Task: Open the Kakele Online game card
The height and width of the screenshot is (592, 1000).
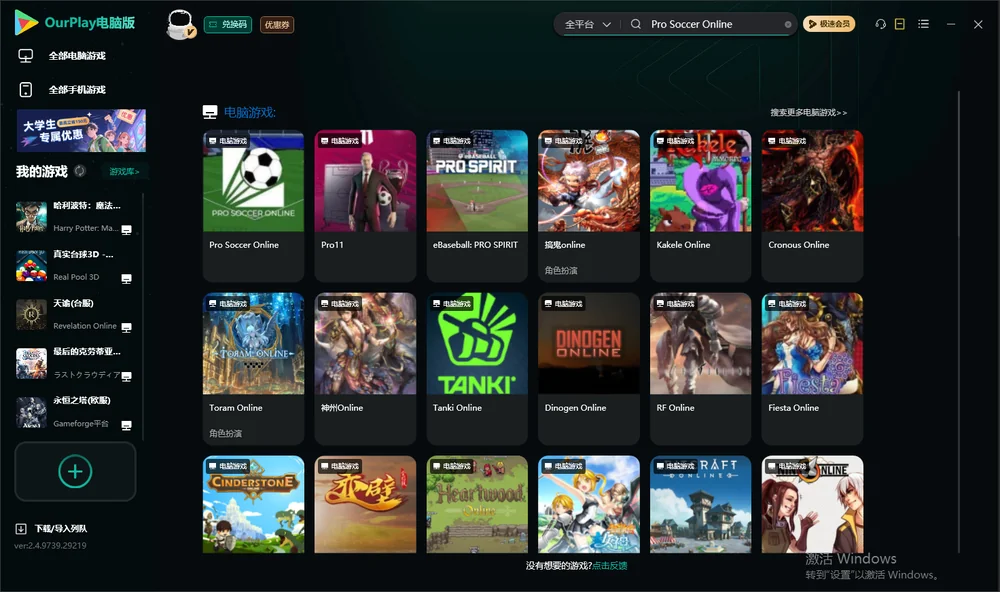Action: coord(700,205)
